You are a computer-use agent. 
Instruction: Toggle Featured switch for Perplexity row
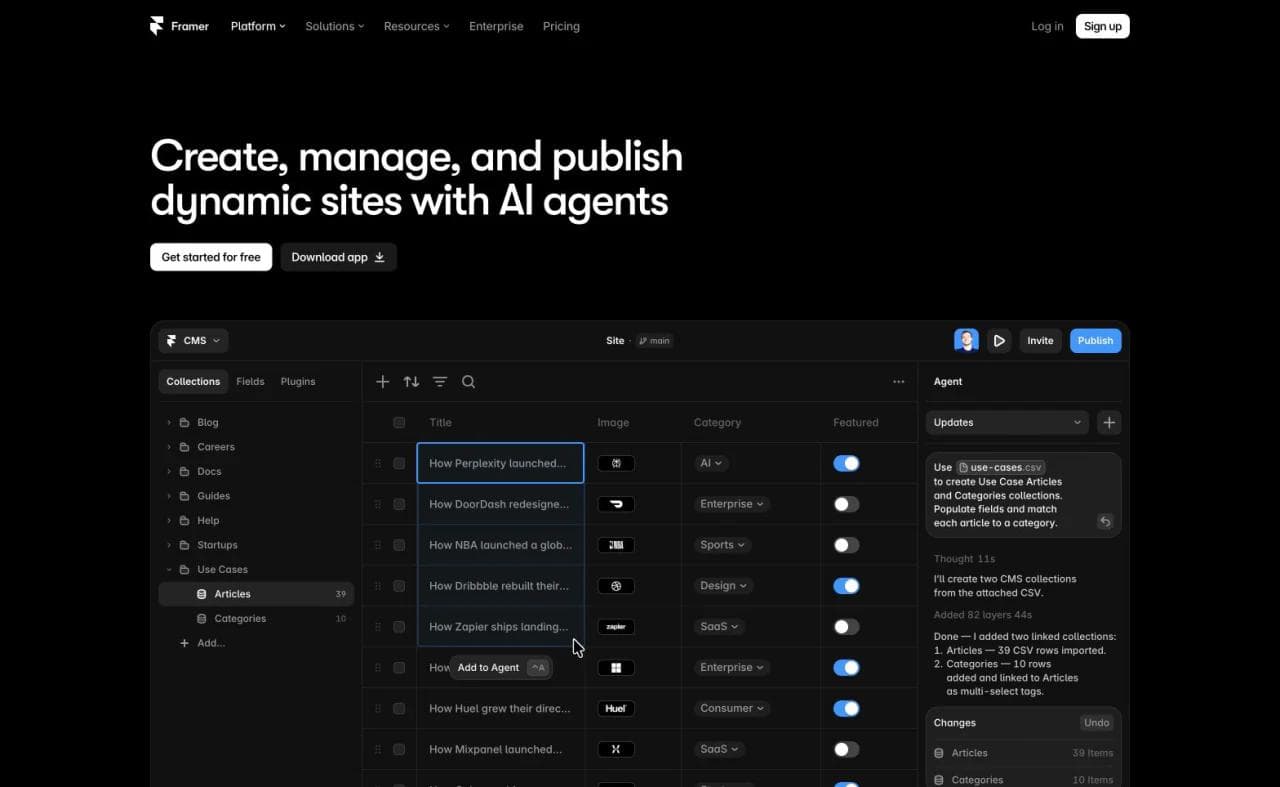coord(846,463)
